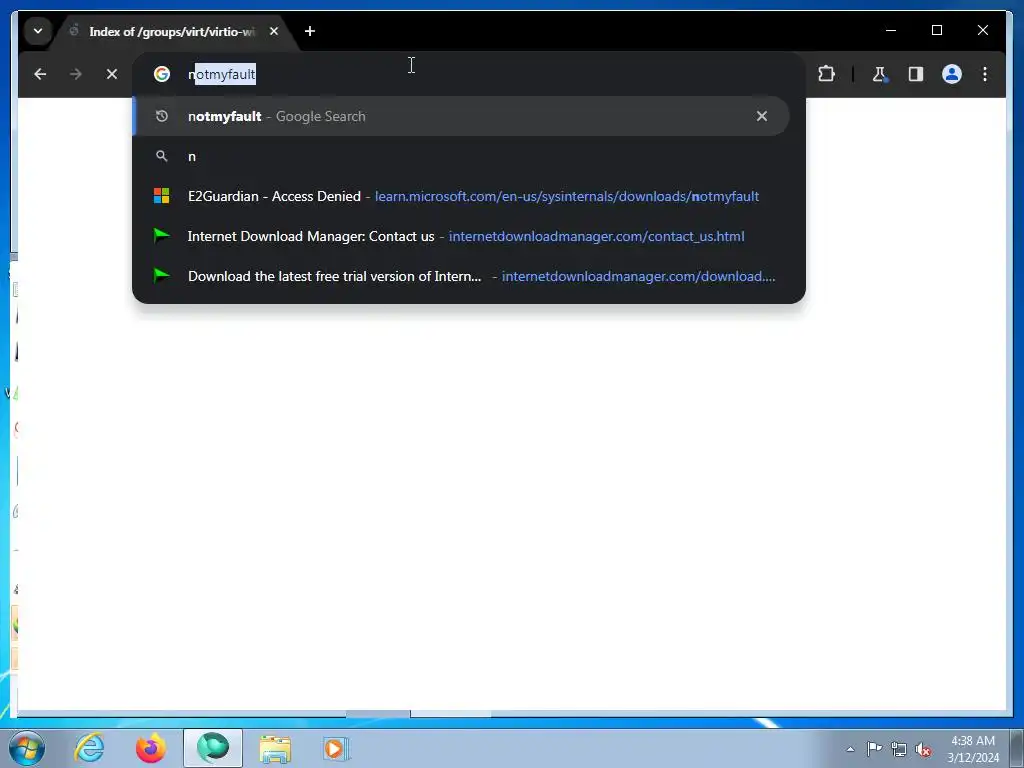Click the magnifier icon beside 'n'

pos(161,156)
